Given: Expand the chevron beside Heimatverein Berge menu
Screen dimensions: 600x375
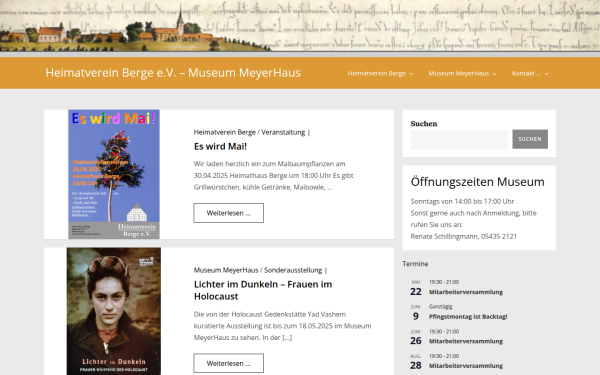Looking at the screenshot, I should [x=411, y=74].
